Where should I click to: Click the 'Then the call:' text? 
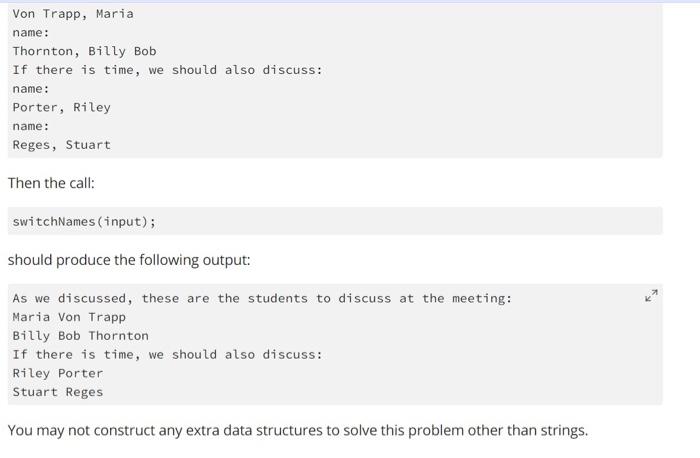51,183
